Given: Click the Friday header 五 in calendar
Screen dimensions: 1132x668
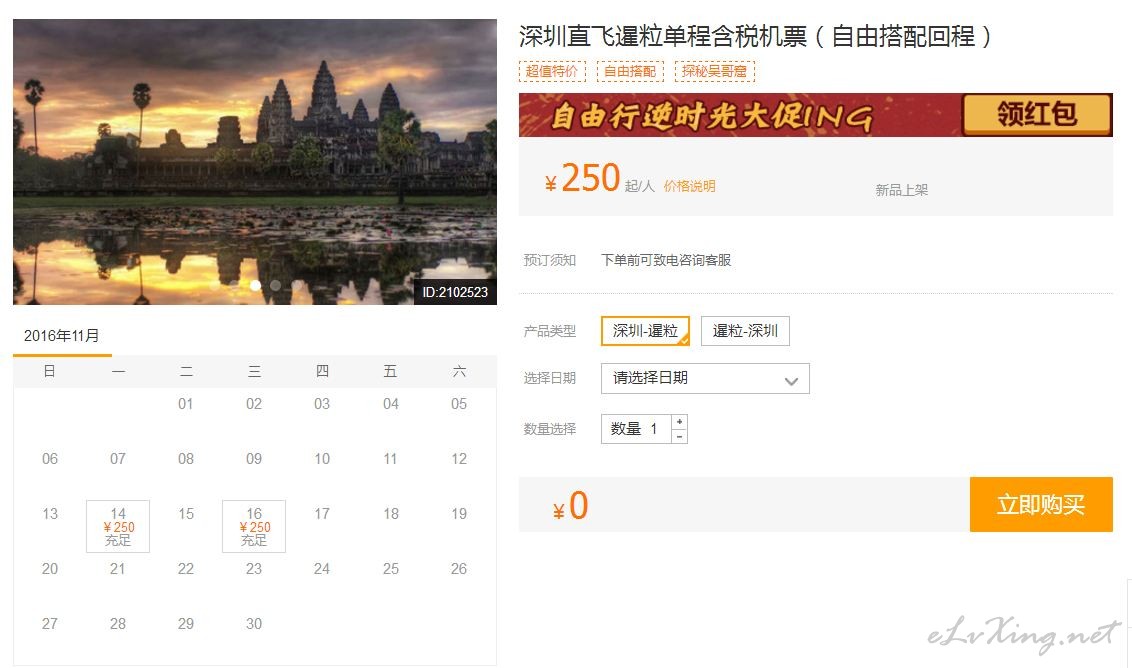Looking at the screenshot, I should 390,371.
